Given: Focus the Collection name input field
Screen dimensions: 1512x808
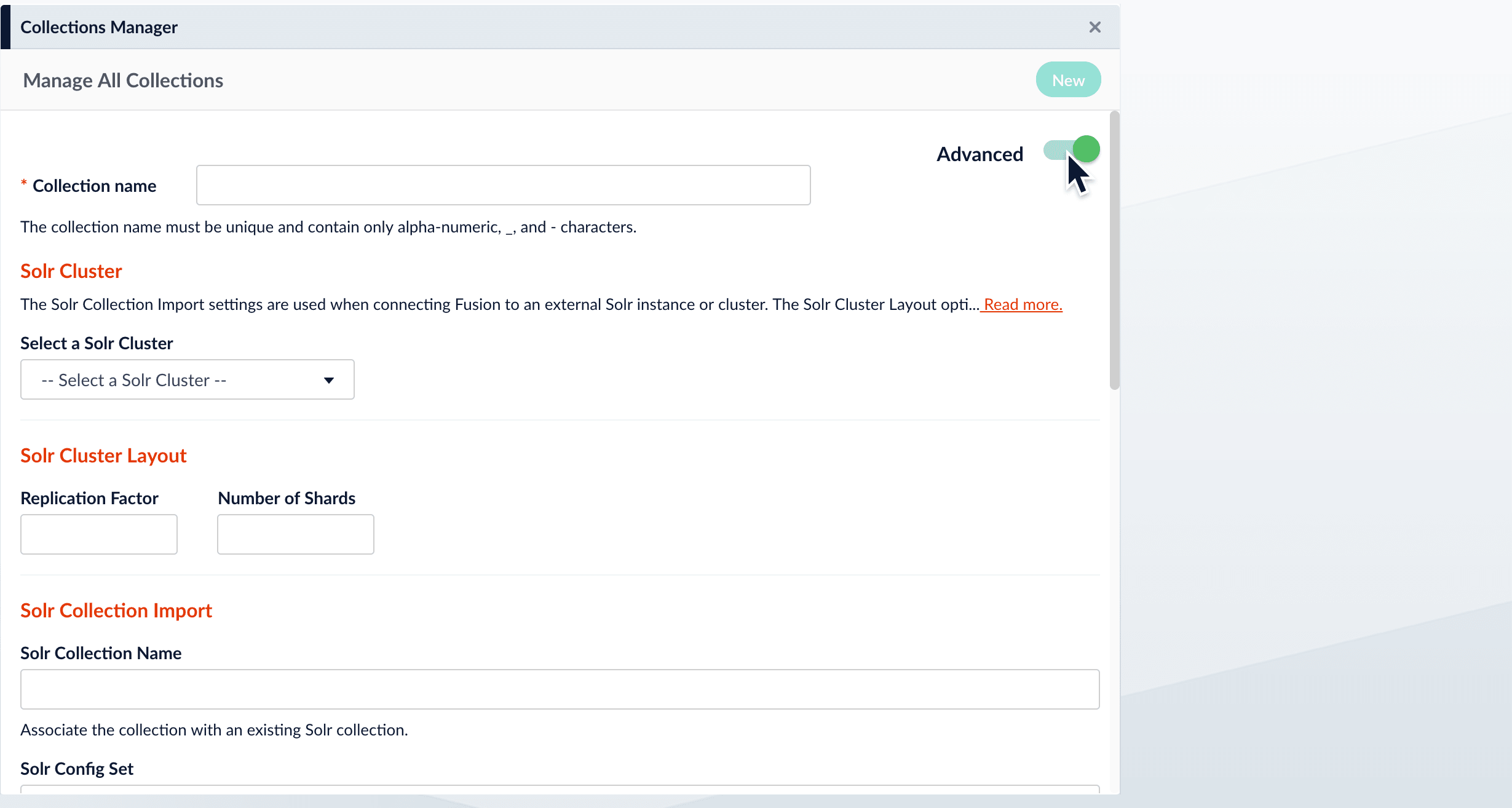Looking at the screenshot, I should pos(503,185).
